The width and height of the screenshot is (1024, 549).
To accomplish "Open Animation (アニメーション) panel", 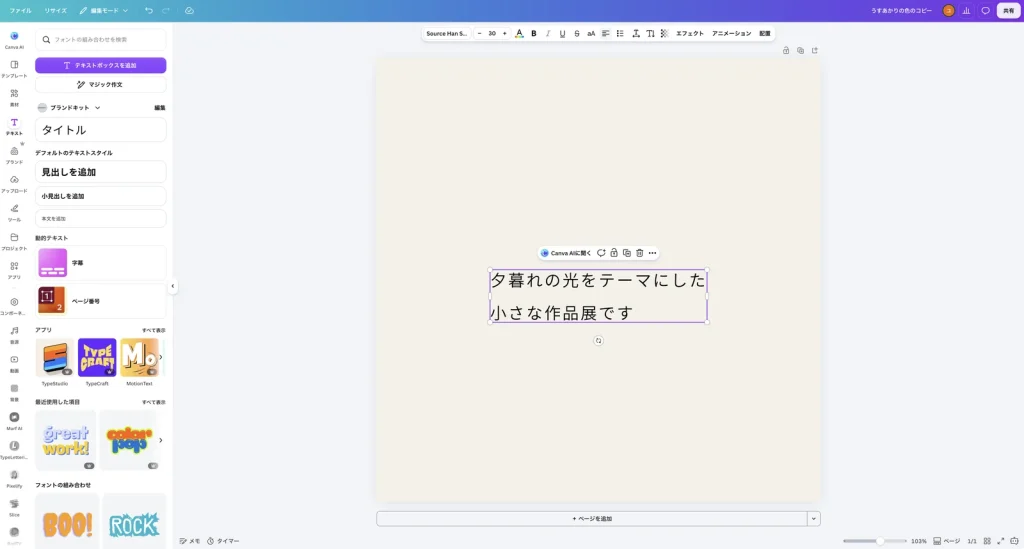I will 731,33.
